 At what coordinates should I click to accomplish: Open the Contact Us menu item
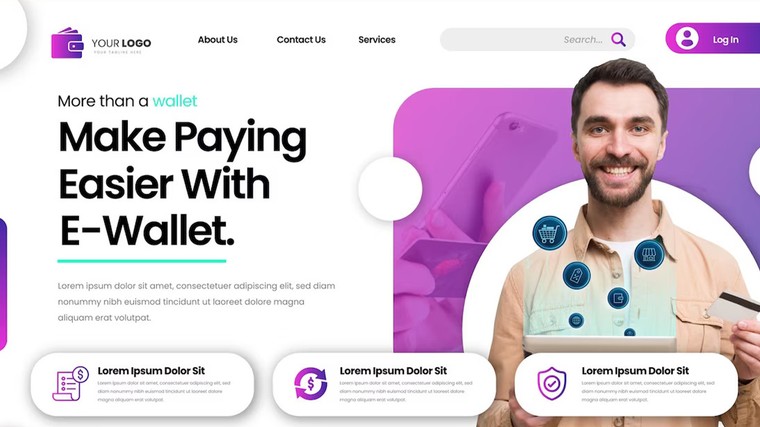click(x=301, y=40)
